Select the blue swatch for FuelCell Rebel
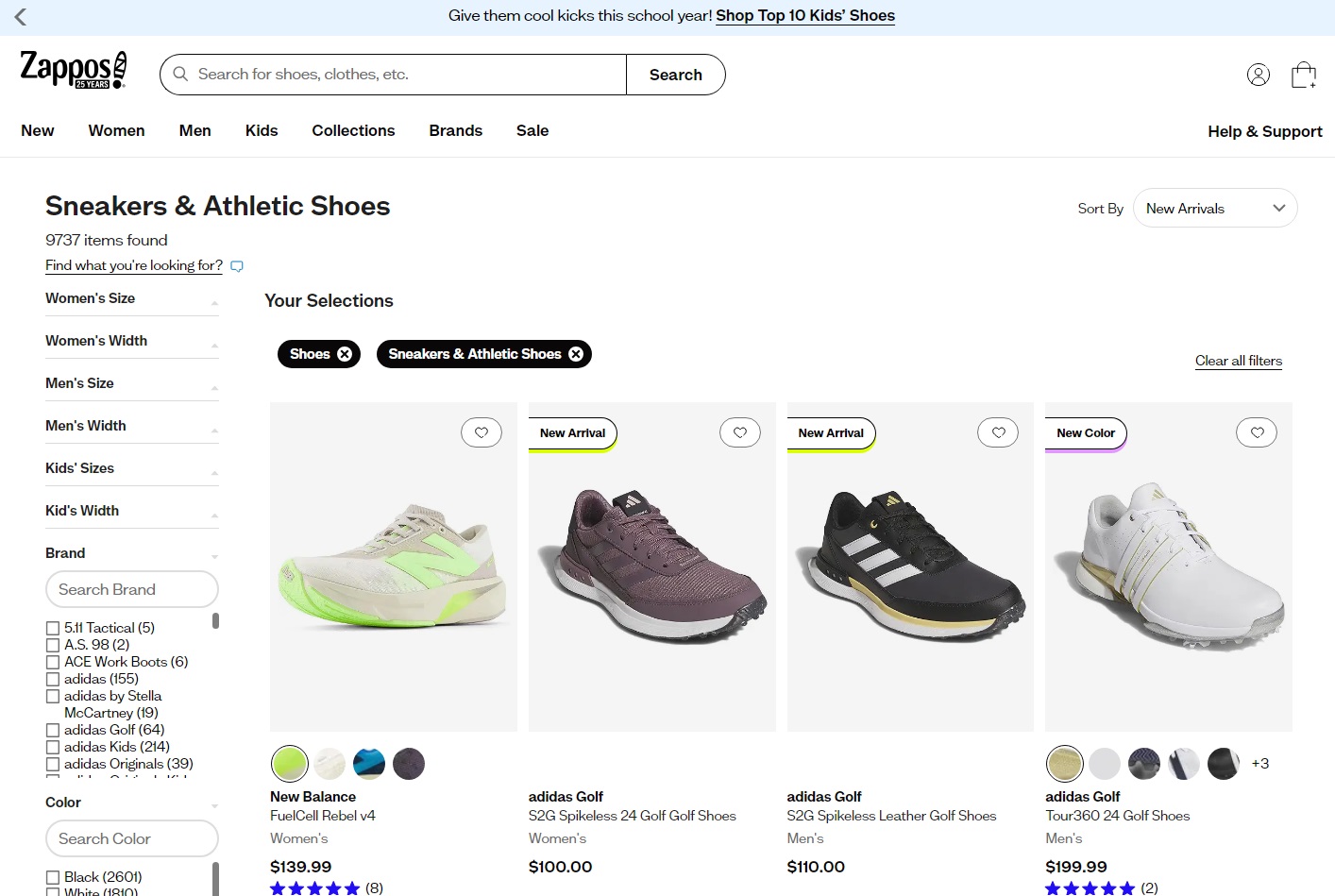The width and height of the screenshot is (1335, 896). (x=369, y=763)
